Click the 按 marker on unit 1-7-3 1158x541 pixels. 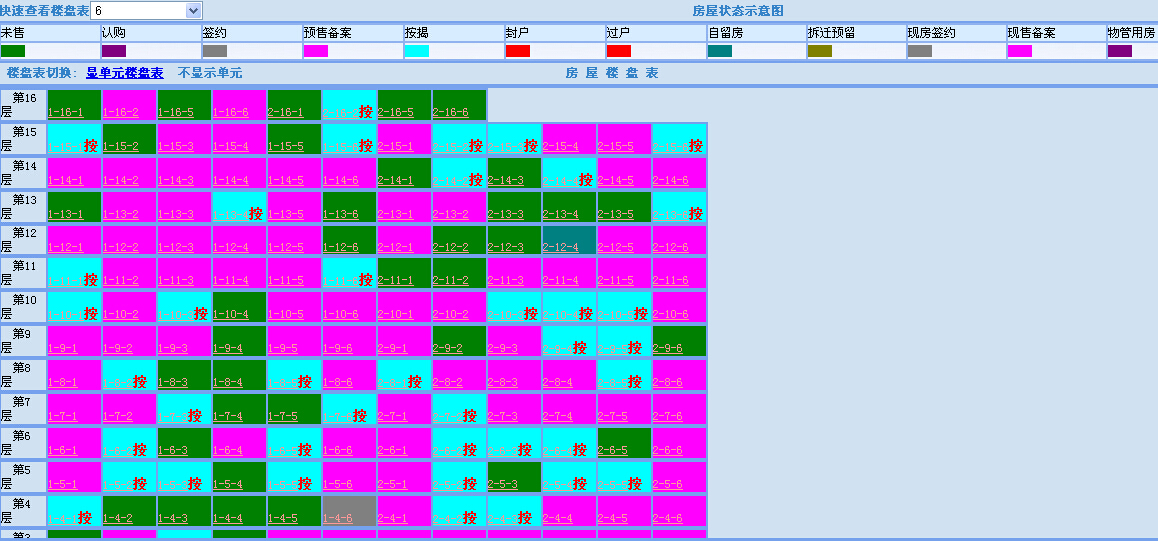[194, 416]
